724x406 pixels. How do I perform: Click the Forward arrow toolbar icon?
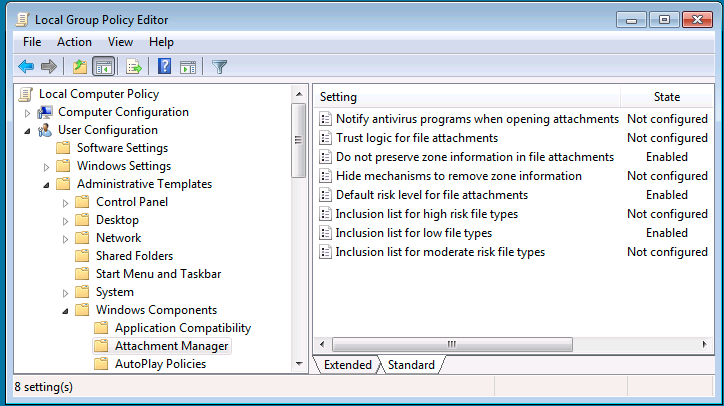(48, 67)
